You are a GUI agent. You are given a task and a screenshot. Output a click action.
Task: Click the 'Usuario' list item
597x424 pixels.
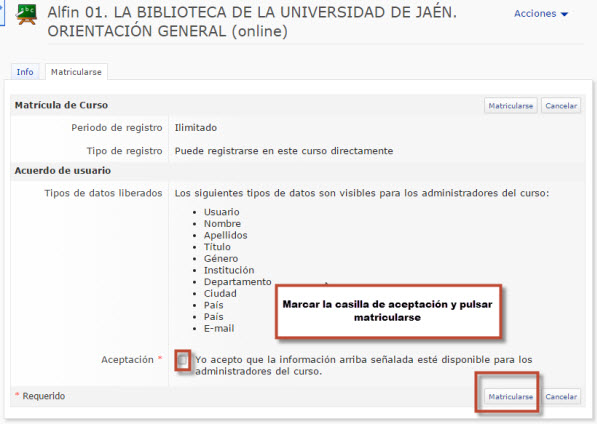[222, 212]
